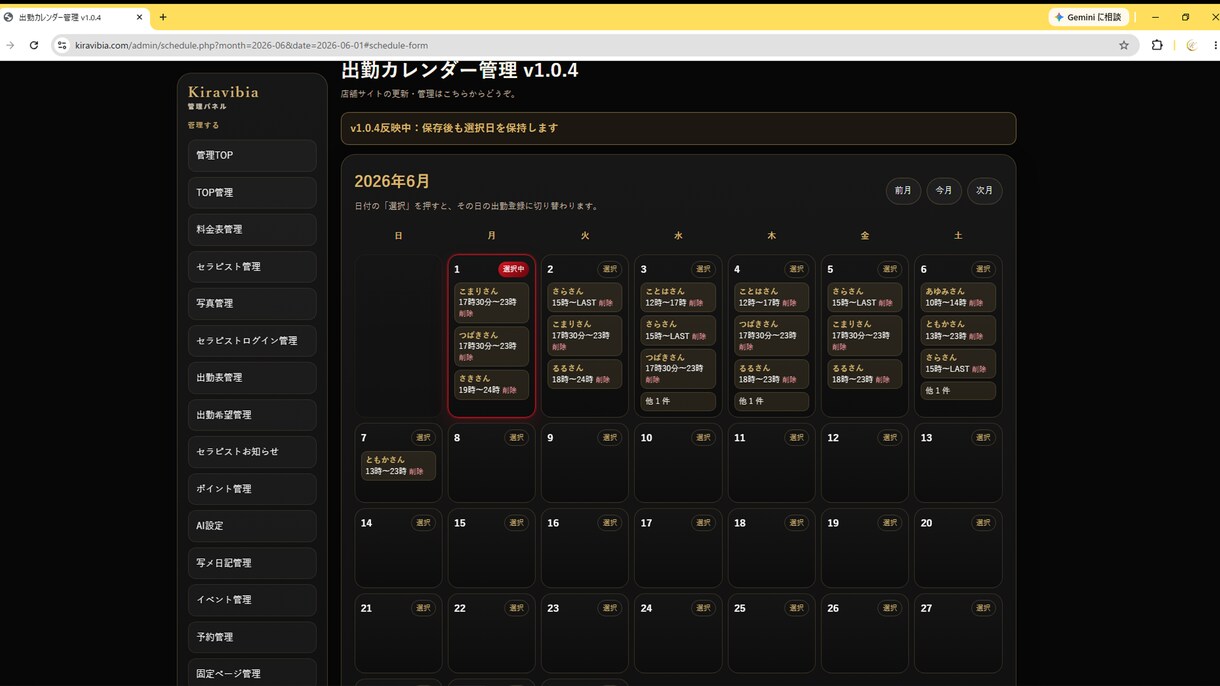This screenshot has height=686, width=1220.
Task: Open a new browser tab
Action: [163, 17]
